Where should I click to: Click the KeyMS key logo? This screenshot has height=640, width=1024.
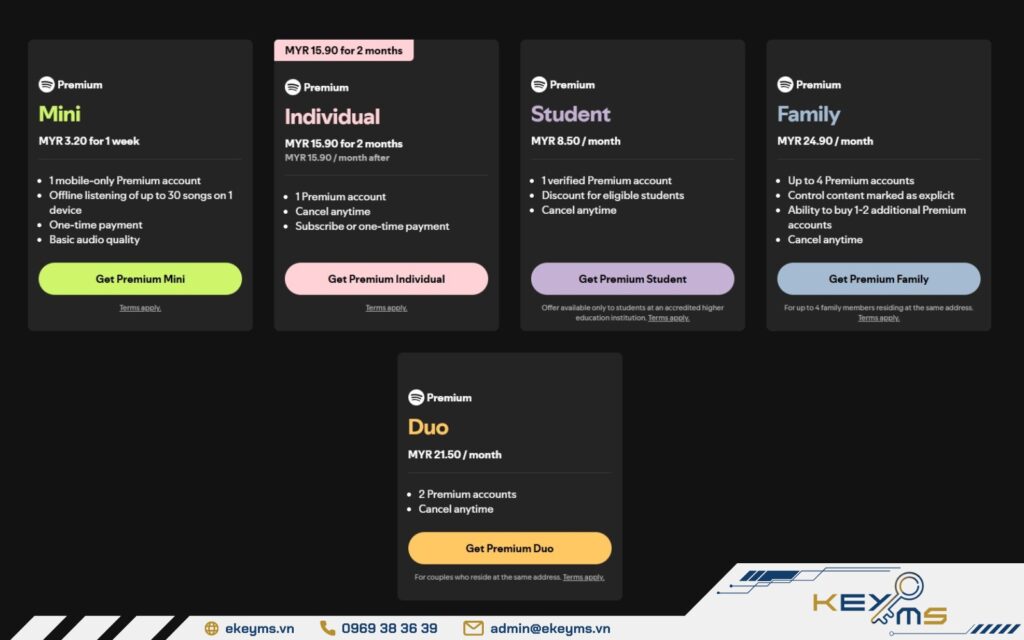(880, 600)
